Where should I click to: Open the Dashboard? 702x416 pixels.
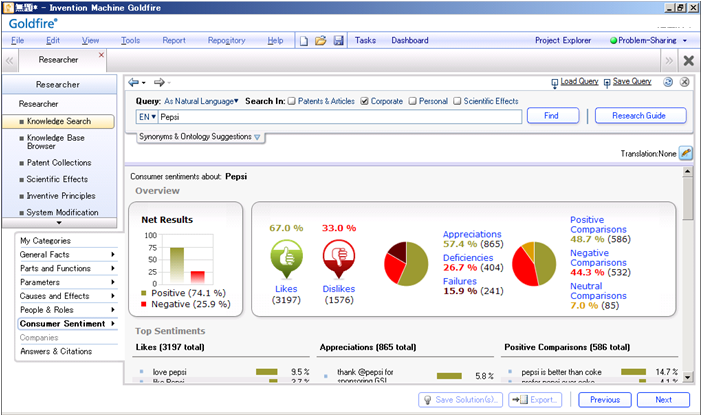(410, 40)
